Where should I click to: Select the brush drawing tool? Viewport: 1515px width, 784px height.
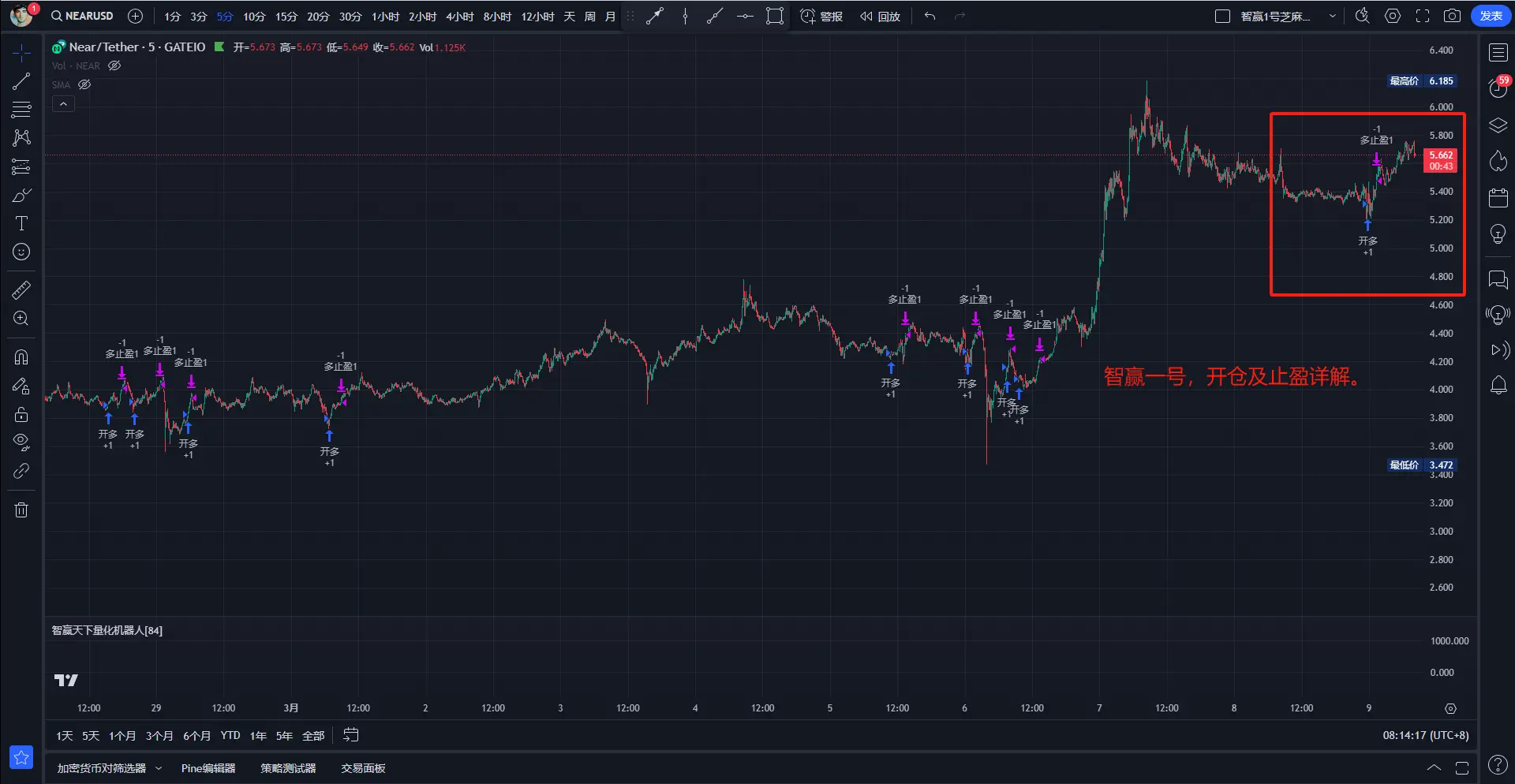point(21,195)
